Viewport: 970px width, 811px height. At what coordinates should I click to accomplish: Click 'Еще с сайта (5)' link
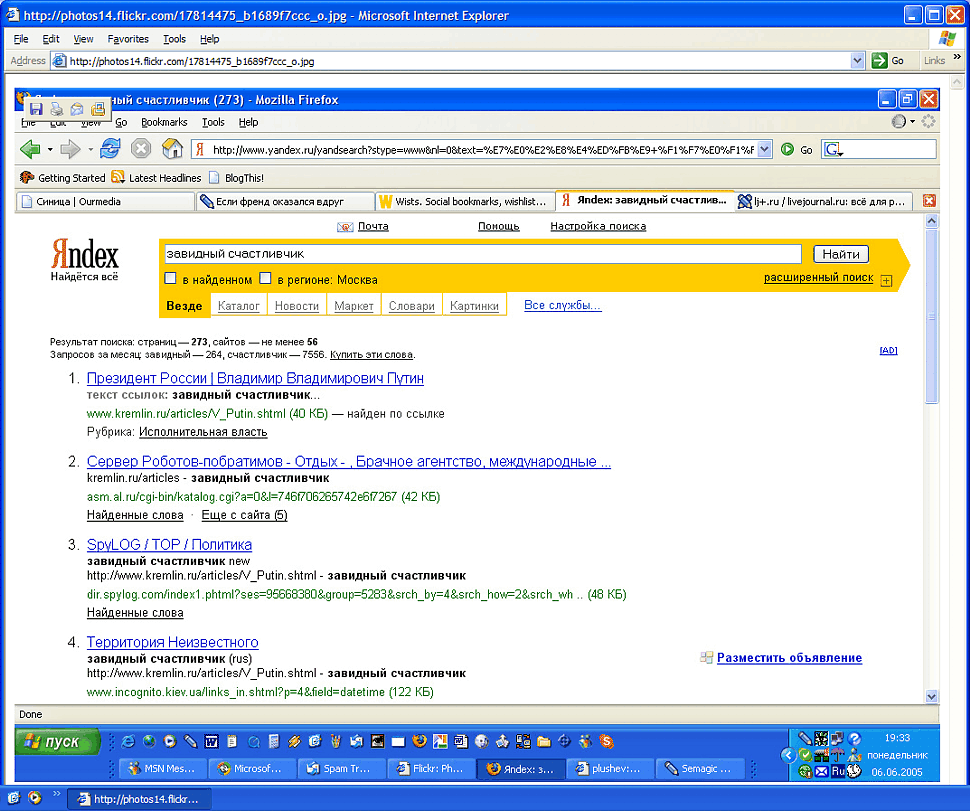click(x=244, y=515)
